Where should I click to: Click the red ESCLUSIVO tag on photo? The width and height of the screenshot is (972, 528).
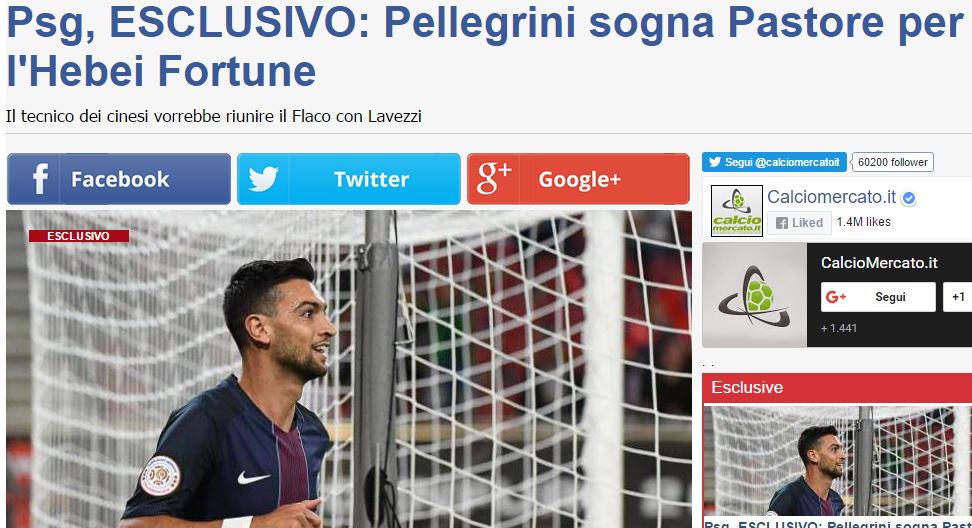(79, 236)
